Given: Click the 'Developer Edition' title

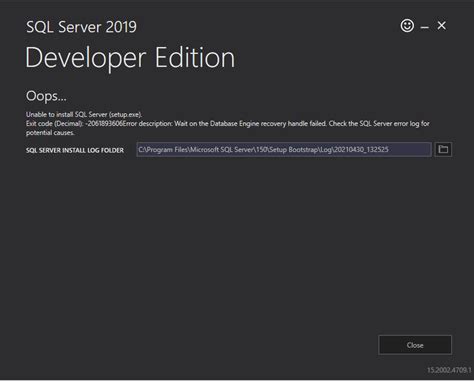Looking at the screenshot, I should point(130,58).
